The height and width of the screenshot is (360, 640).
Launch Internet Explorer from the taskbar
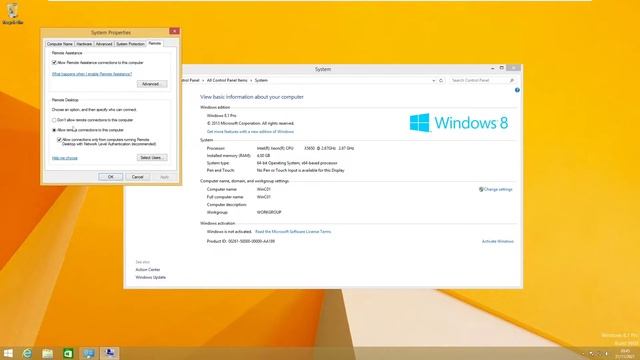[27, 353]
